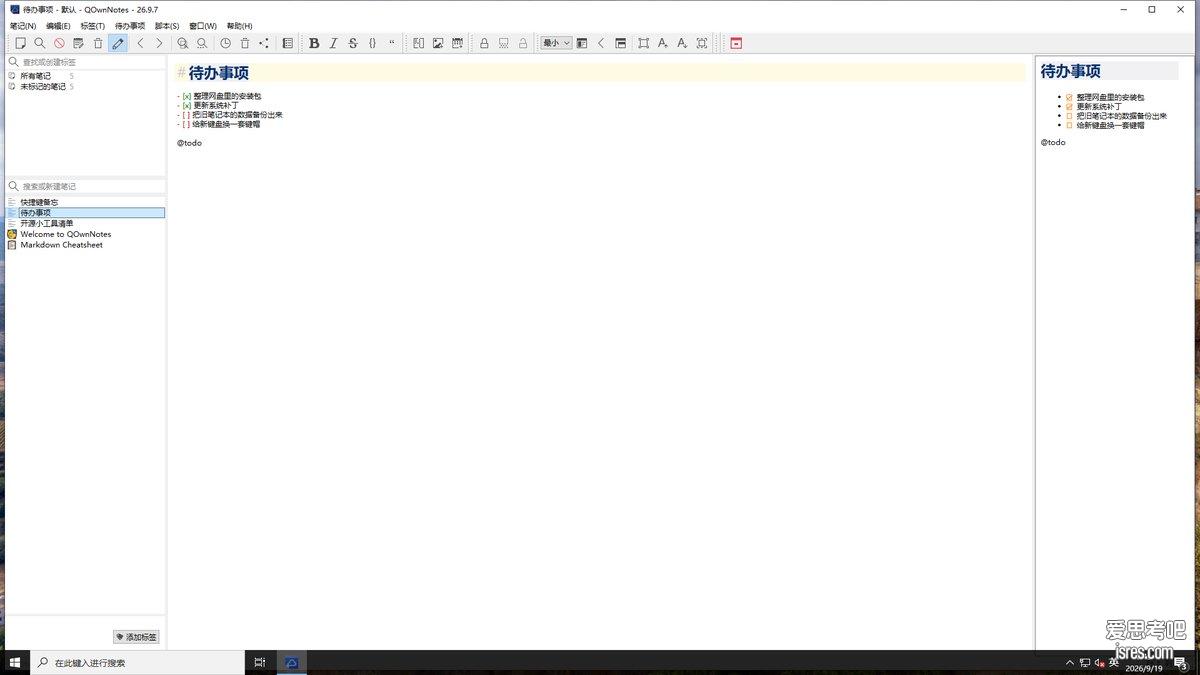
Task: Apply bold formatting
Action: click(x=314, y=43)
